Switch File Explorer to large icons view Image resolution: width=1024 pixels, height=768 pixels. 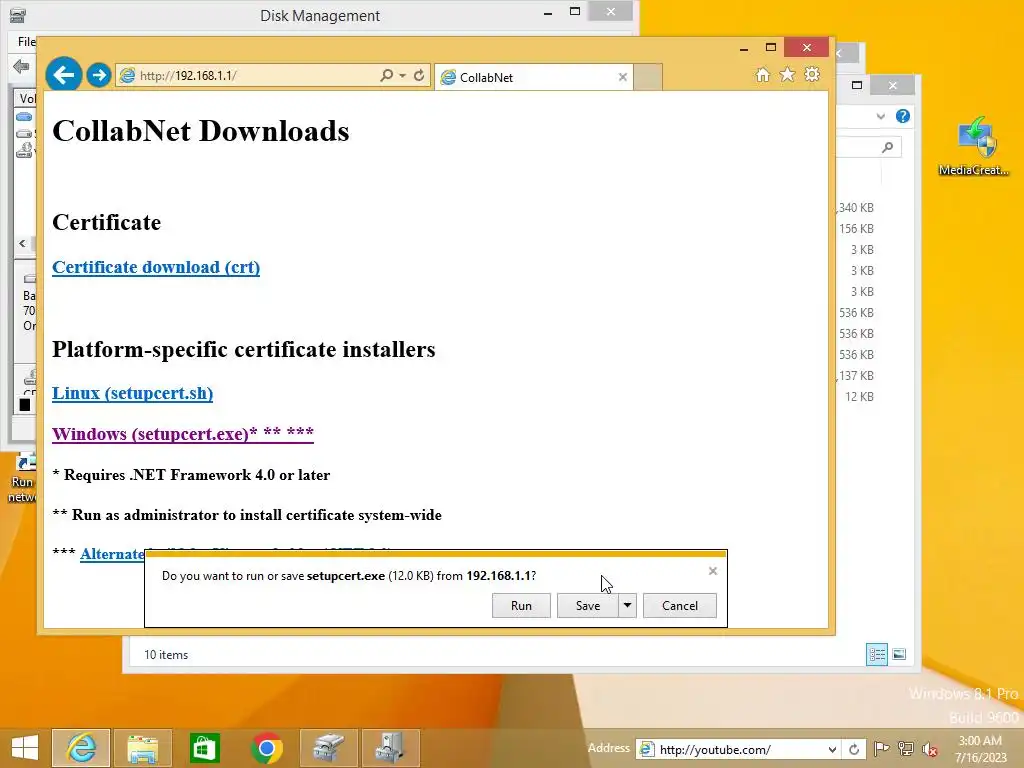(x=899, y=654)
